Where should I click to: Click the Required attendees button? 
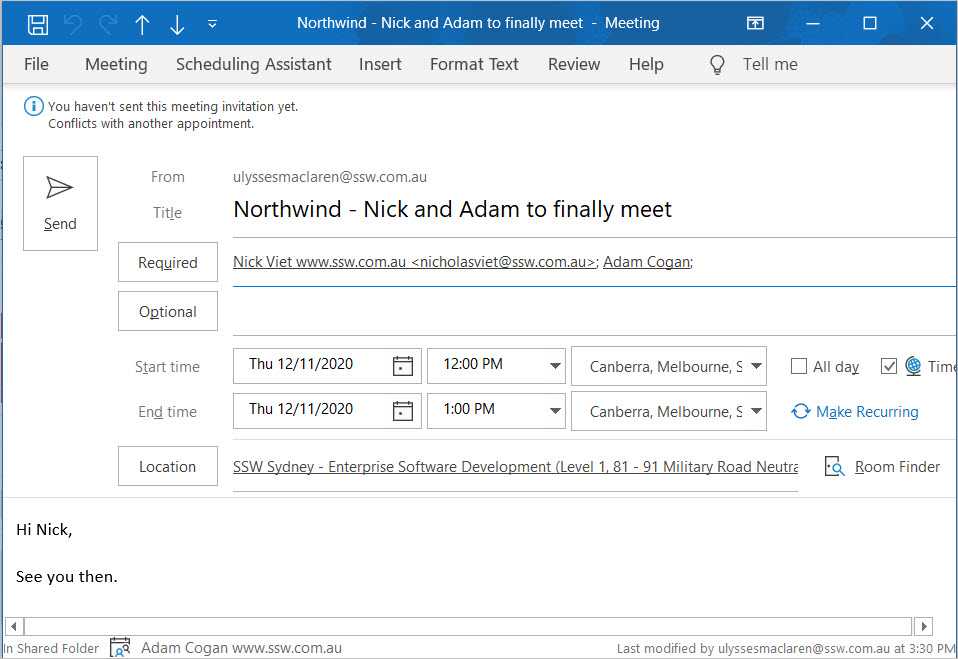coord(168,263)
